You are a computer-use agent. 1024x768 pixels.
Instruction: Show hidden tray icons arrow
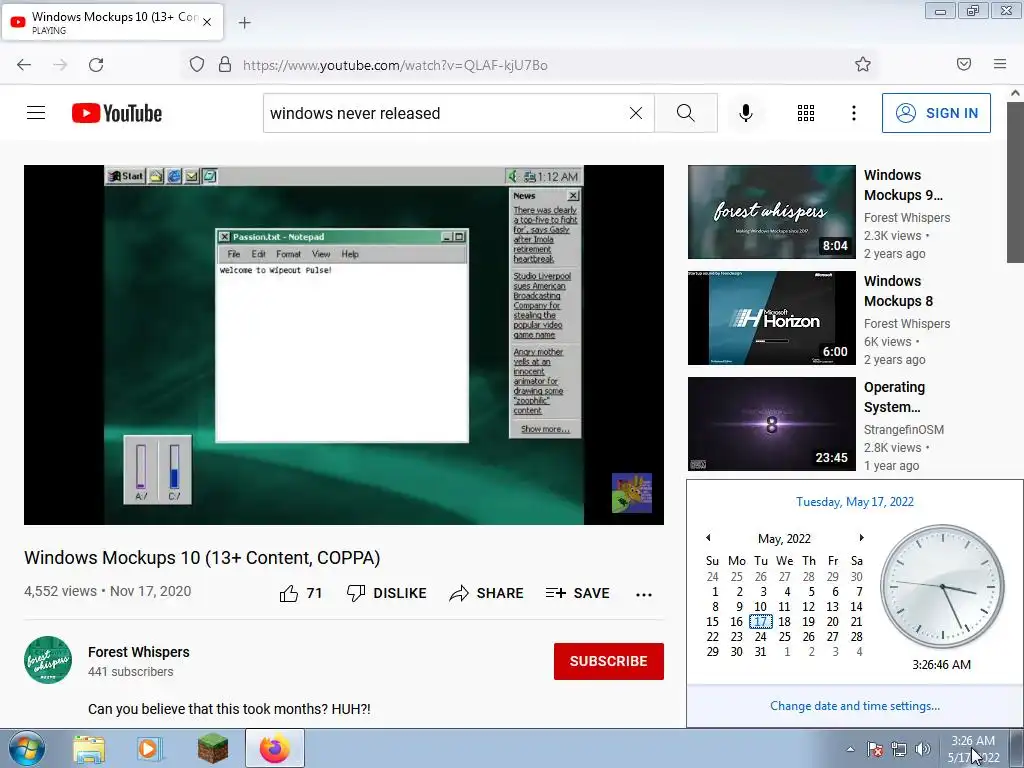click(850, 749)
